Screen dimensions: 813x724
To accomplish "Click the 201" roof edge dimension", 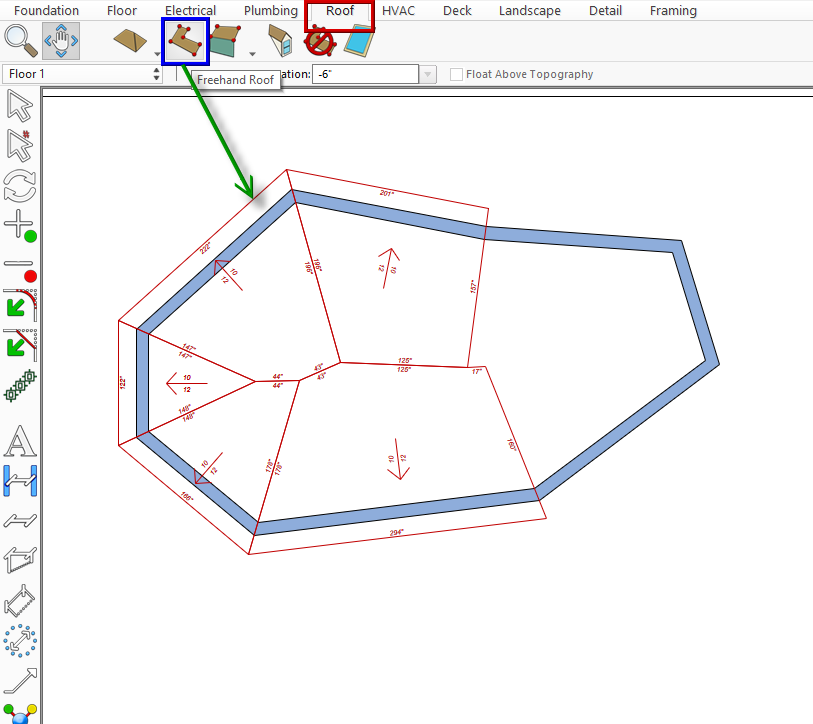I will click(x=387, y=193).
